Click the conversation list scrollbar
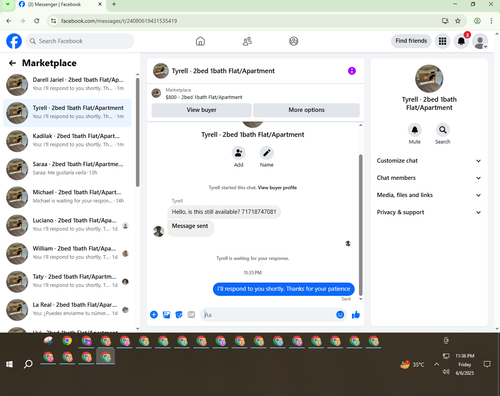This screenshot has height=396, width=500. (138, 132)
